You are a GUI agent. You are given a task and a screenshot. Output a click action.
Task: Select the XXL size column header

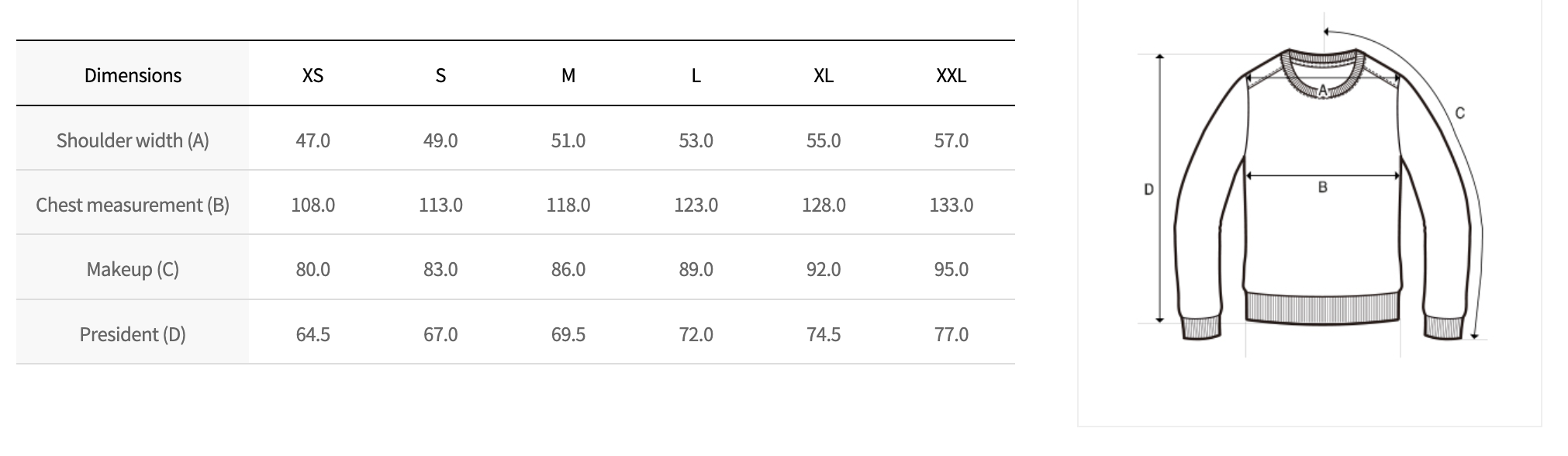pyautogui.click(x=951, y=75)
